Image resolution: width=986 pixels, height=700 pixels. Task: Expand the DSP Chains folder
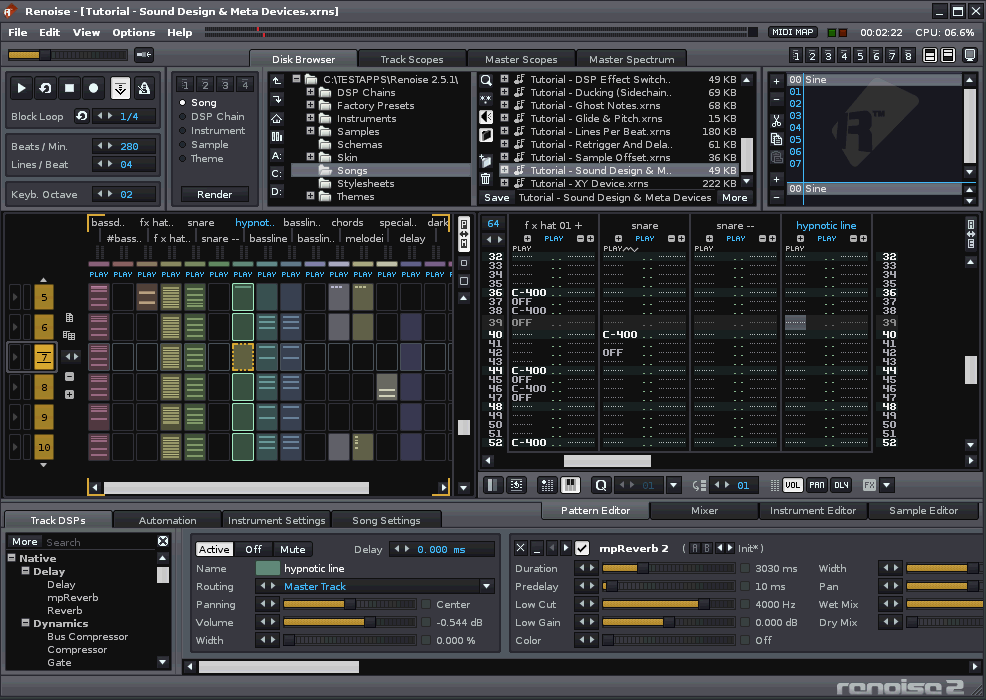pos(311,93)
